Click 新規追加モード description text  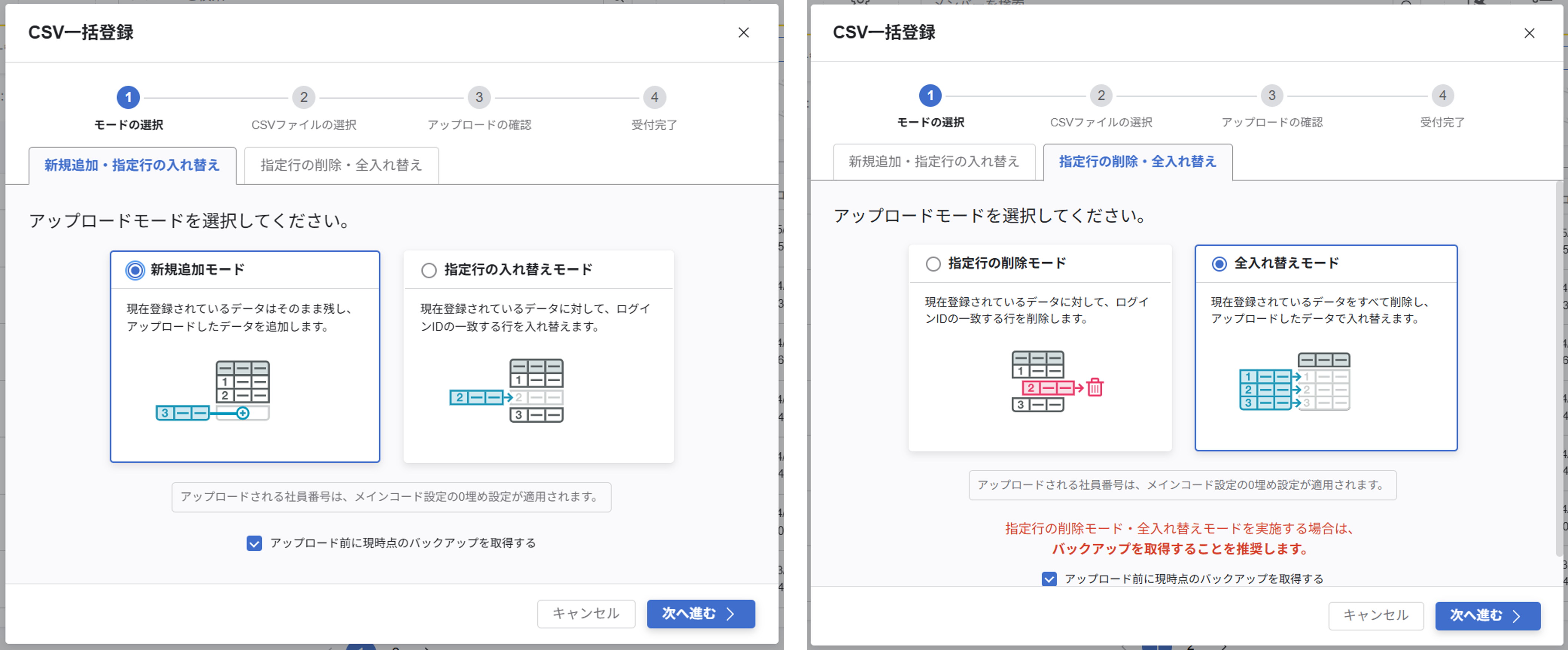coord(240,318)
